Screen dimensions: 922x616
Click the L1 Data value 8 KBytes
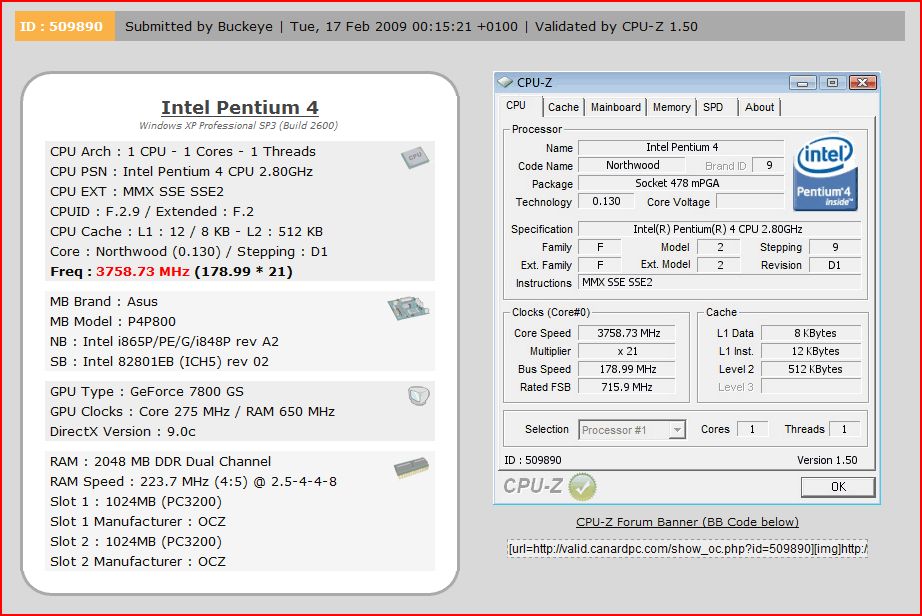[x=811, y=333]
